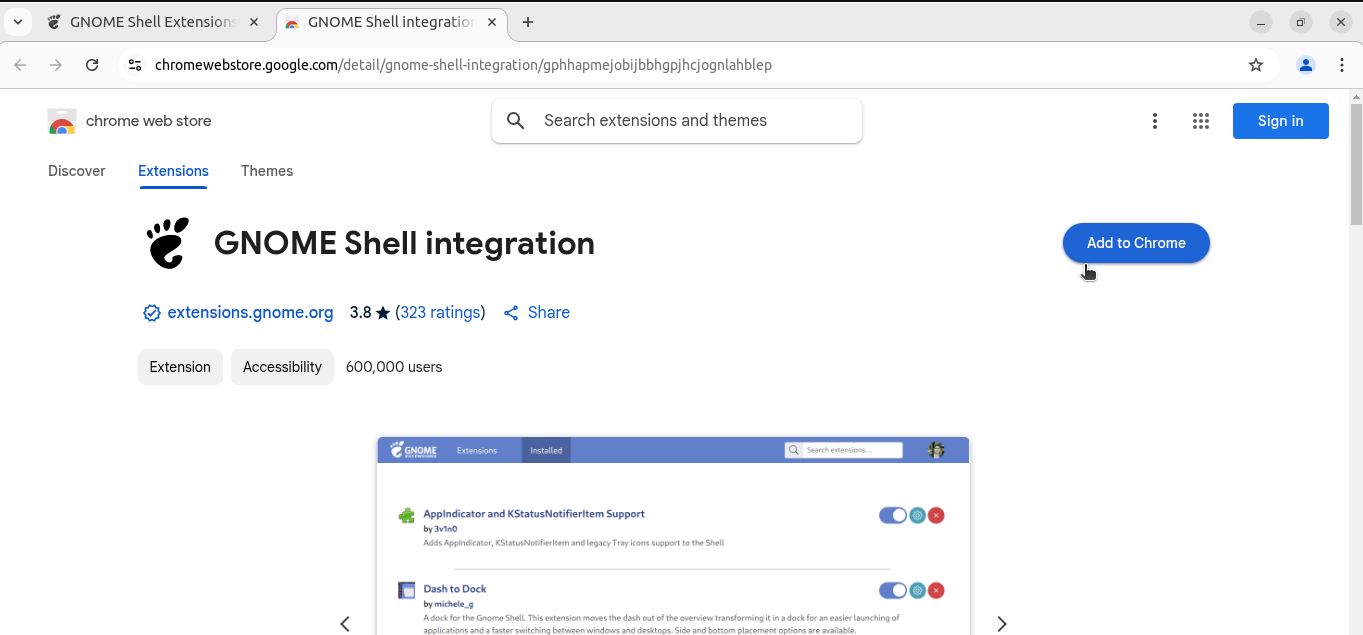Close the GNOME Shell Extensions tab
1363x635 pixels.
[254, 22]
